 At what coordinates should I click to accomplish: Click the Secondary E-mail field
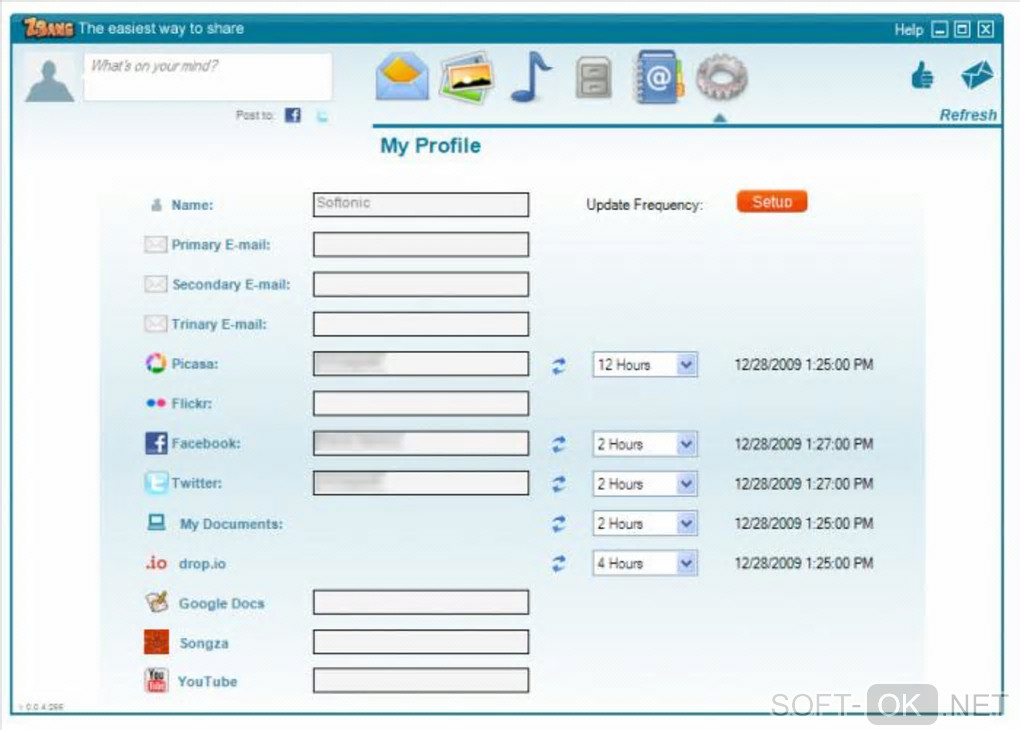421,284
